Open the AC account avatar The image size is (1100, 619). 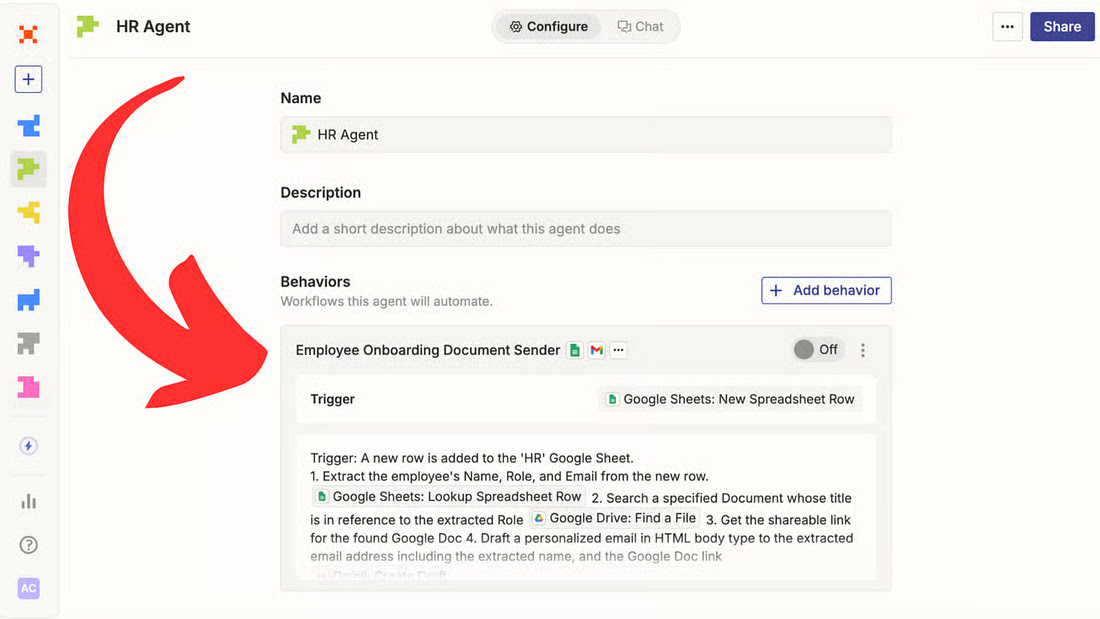point(28,588)
